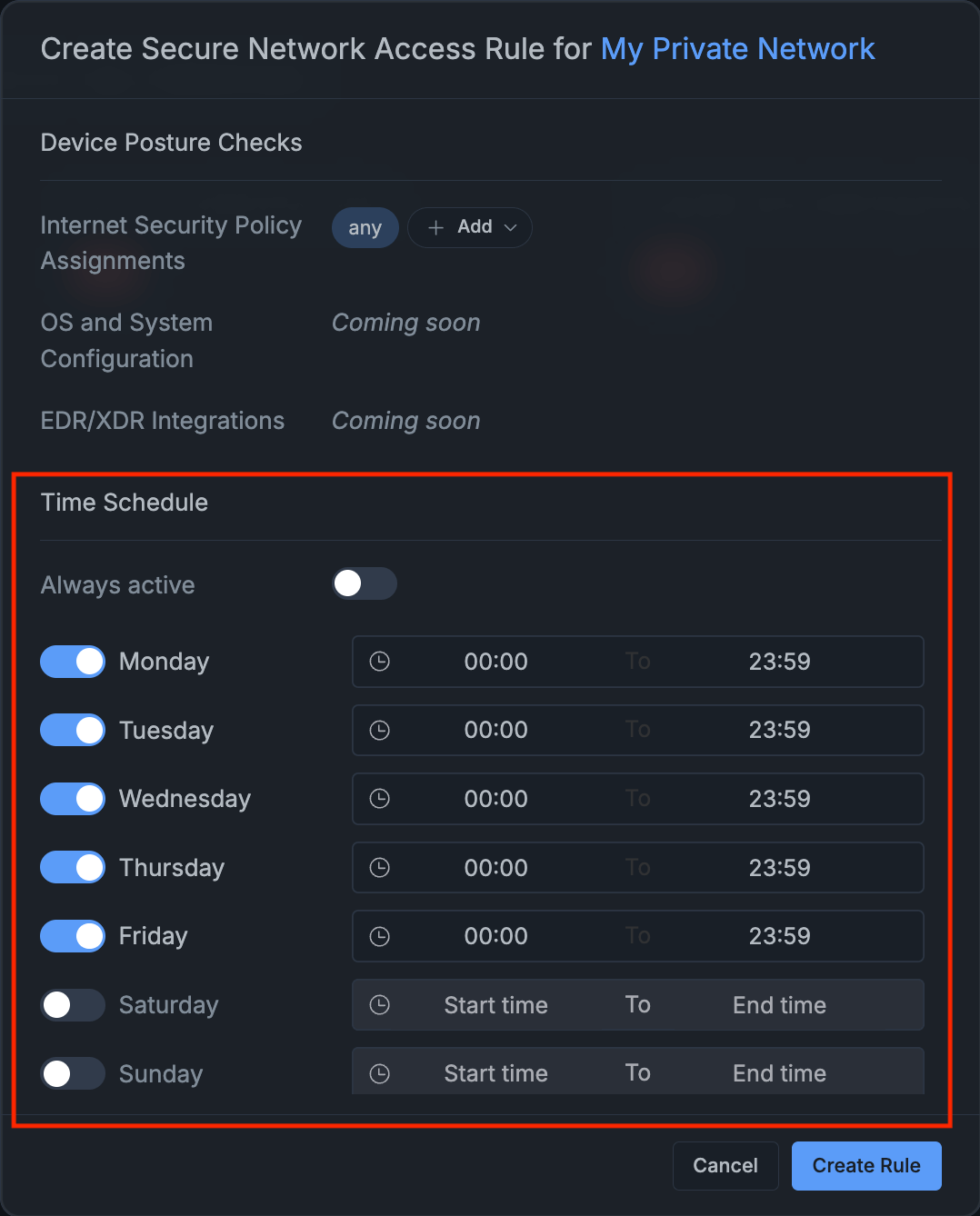
Task: Open the Add dropdown for security policies
Action: [x=470, y=227]
